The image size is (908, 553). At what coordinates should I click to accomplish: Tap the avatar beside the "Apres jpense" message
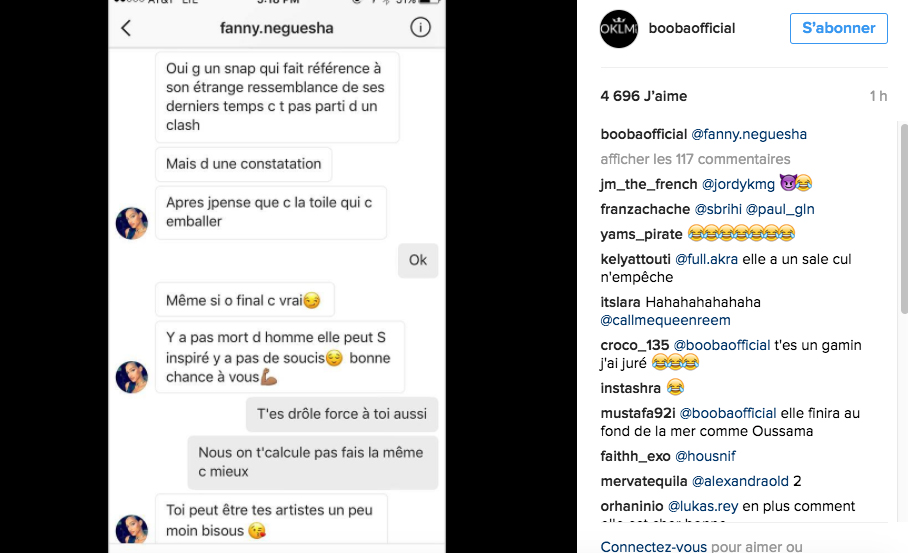pyautogui.click(x=132, y=224)
